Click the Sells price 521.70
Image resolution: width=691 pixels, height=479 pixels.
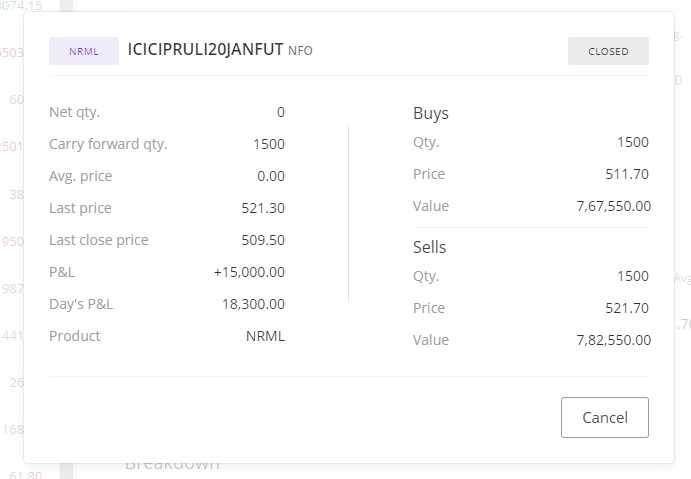[x=627, y=308]
